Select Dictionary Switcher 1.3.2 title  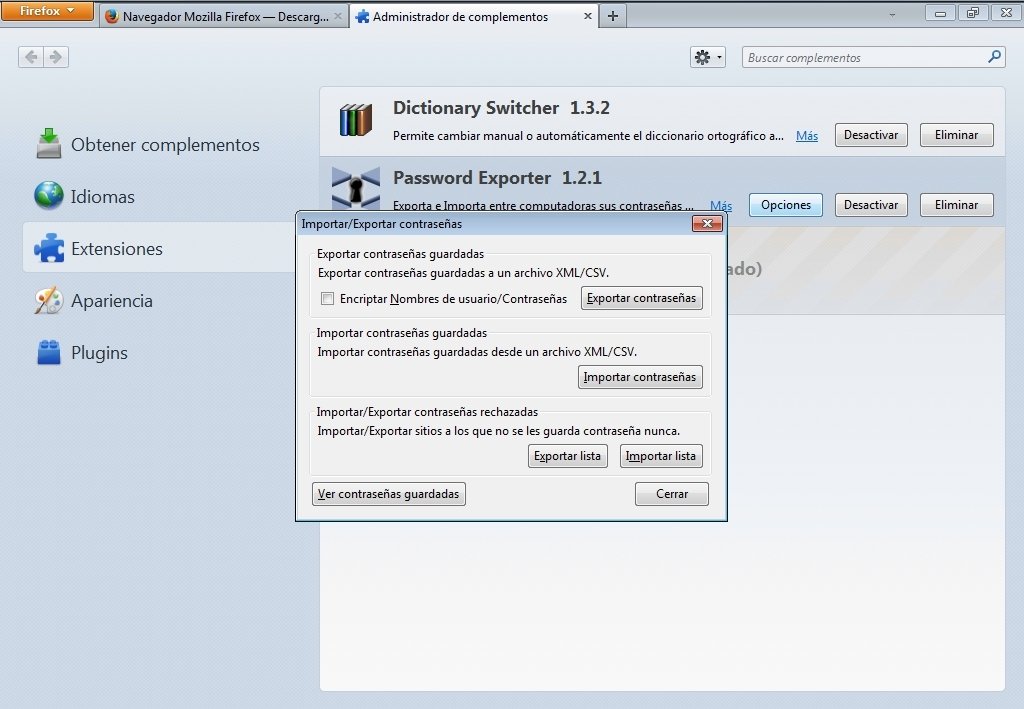501,108
